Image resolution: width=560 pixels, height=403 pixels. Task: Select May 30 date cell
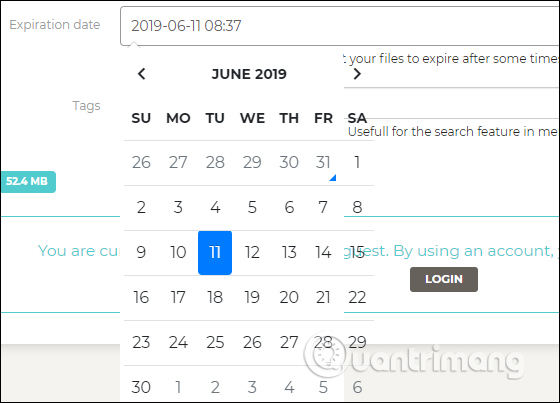click(289, 163)
